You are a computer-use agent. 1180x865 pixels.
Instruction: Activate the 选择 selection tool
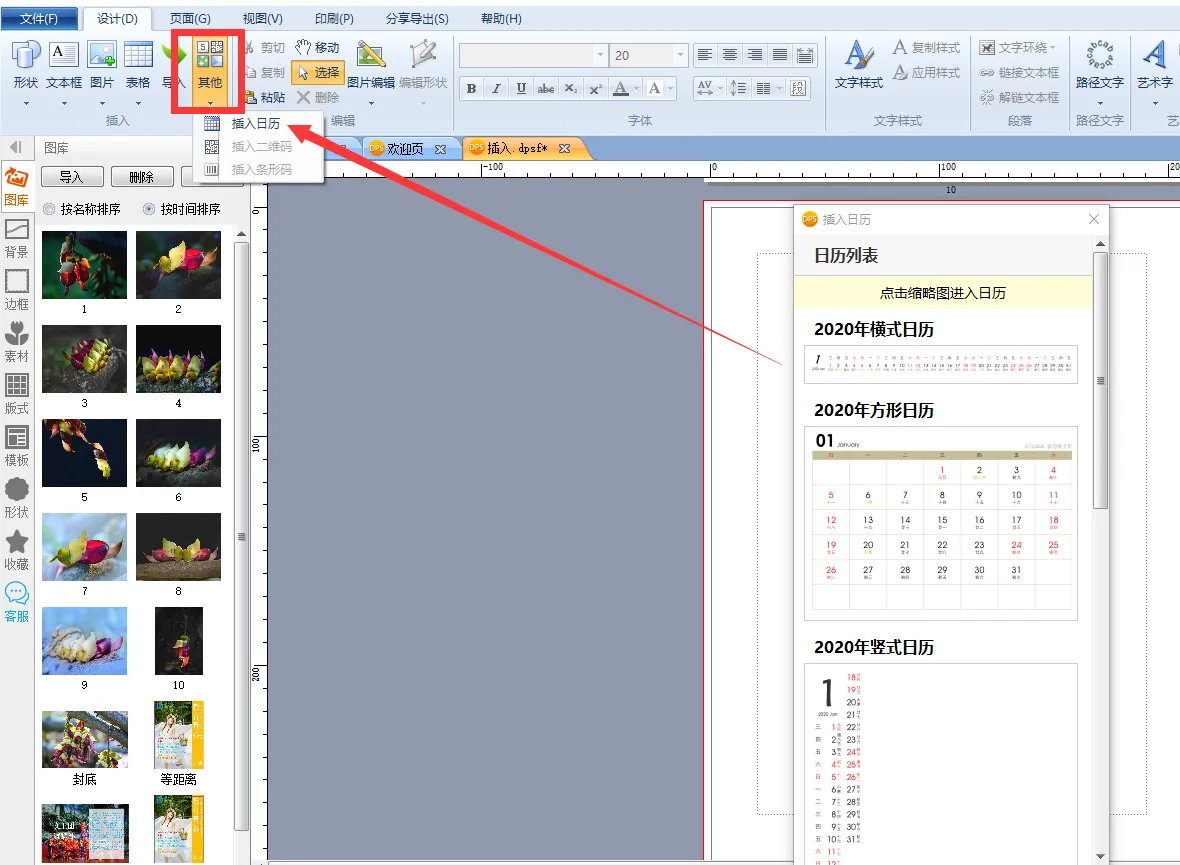[x=318, y=72]
